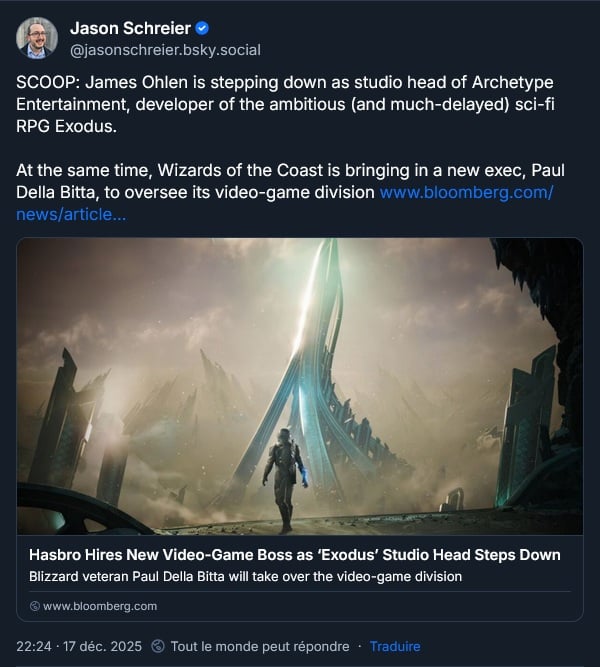Click the 'Blizzard veteran Paul Della Bitta' card description
The height and width of the screenshot is (667, 600).
pos(246,576)
